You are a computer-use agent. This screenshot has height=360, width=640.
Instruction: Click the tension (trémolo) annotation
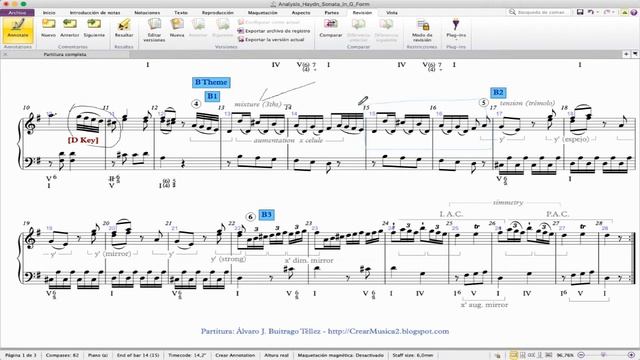[527, 103]
